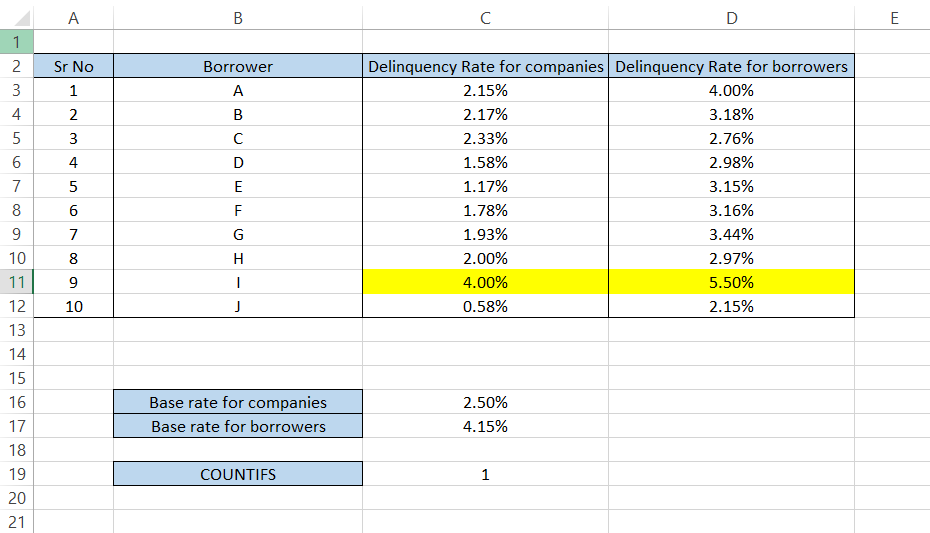Select the cell containing 4.15%
This screenshot has height=533, width=930.
pyautogui.click(x=486, y=427)
